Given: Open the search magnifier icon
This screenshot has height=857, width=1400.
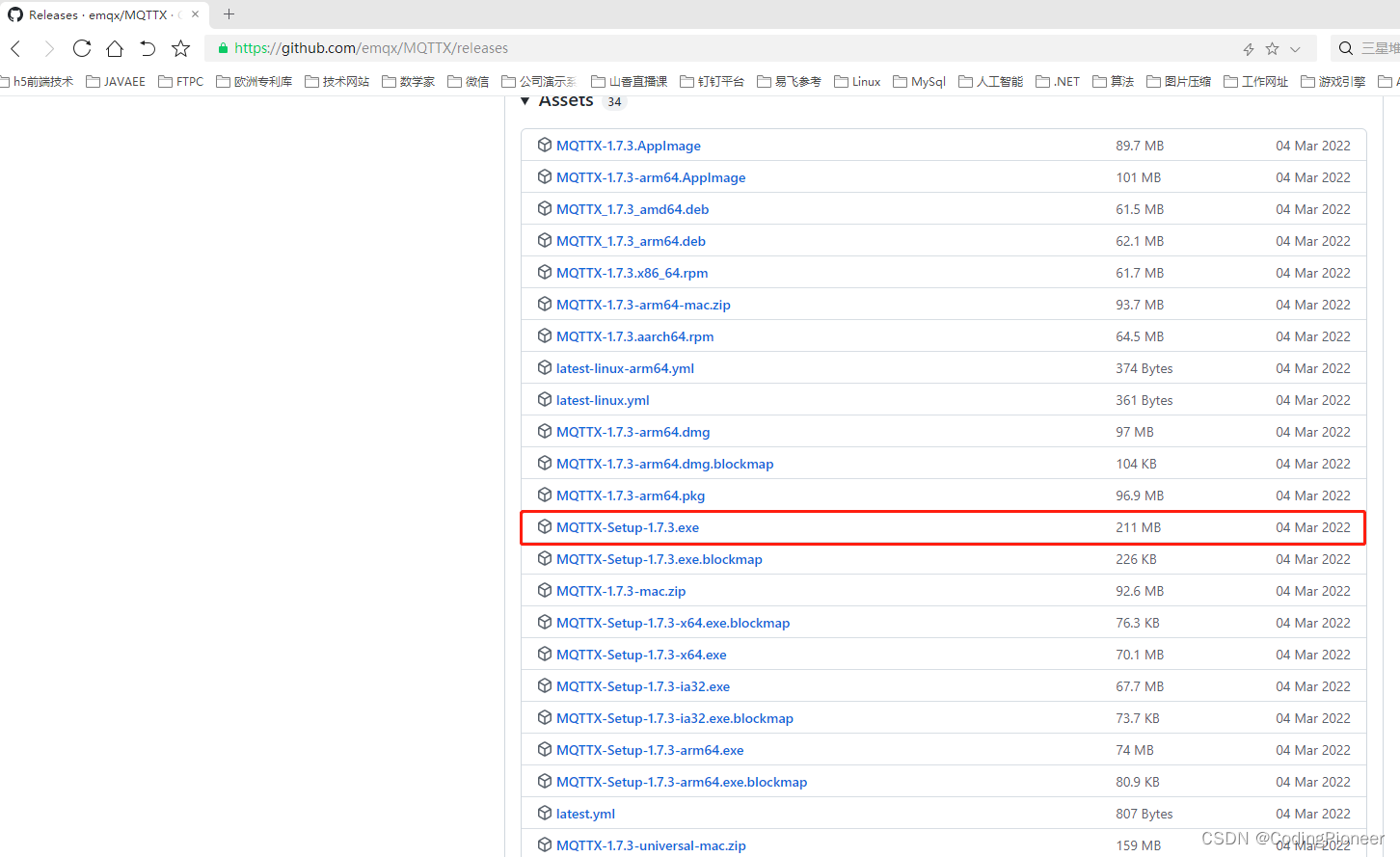Looking at the screenshot, I should click(x=1346, y=48).
